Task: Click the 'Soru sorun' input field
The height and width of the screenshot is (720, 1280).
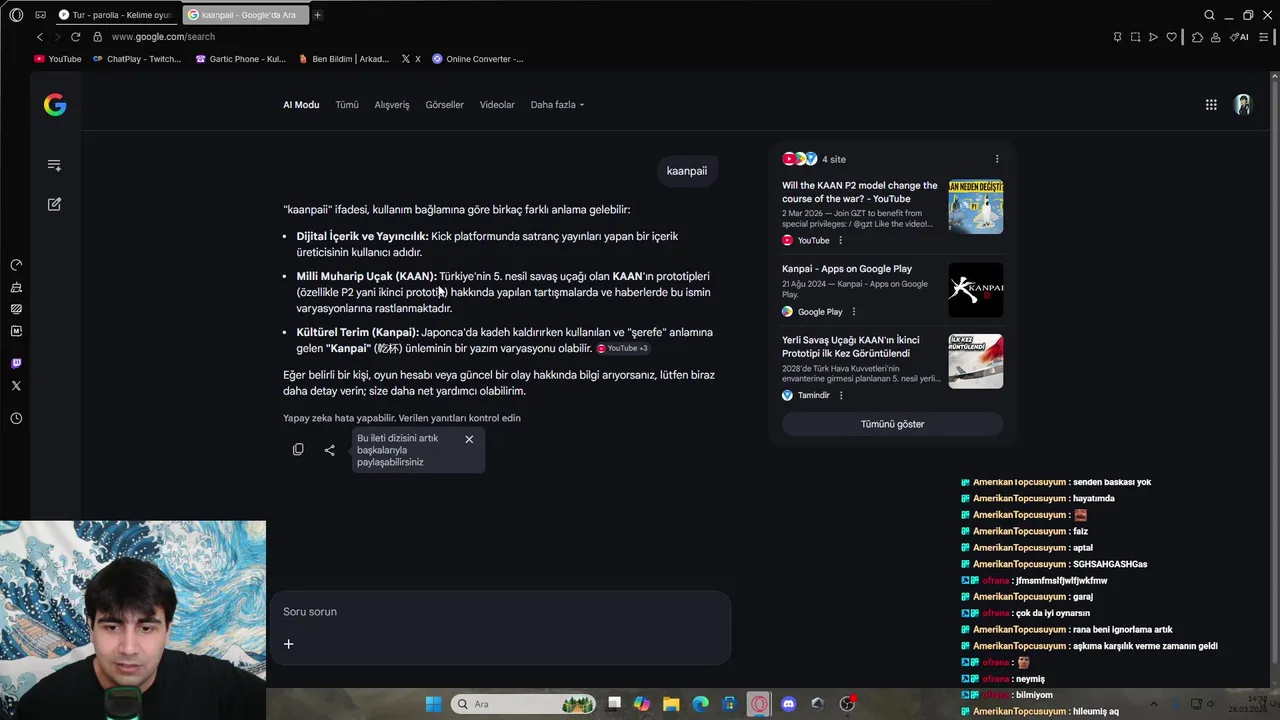Action: tap(500, 612)
